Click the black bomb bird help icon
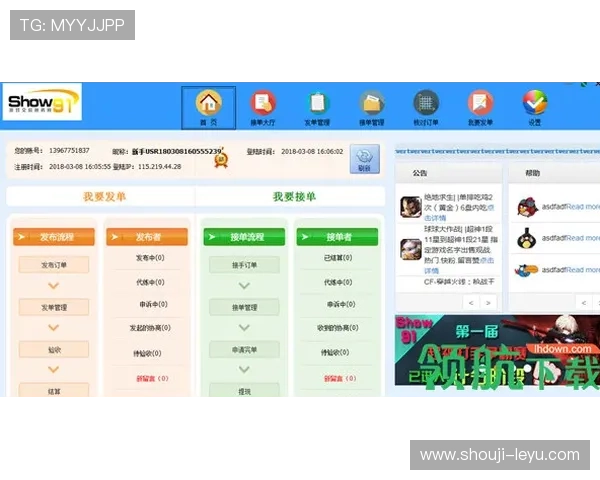This screenshot has width=600, height=480. tap(527, 238)
